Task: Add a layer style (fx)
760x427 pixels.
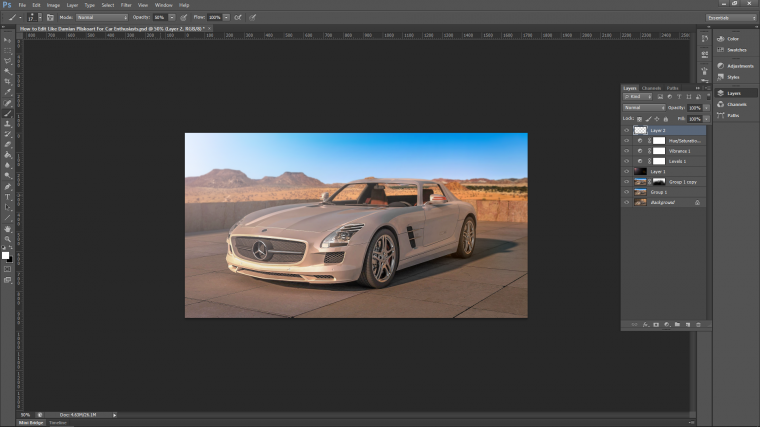Action: 646,325
